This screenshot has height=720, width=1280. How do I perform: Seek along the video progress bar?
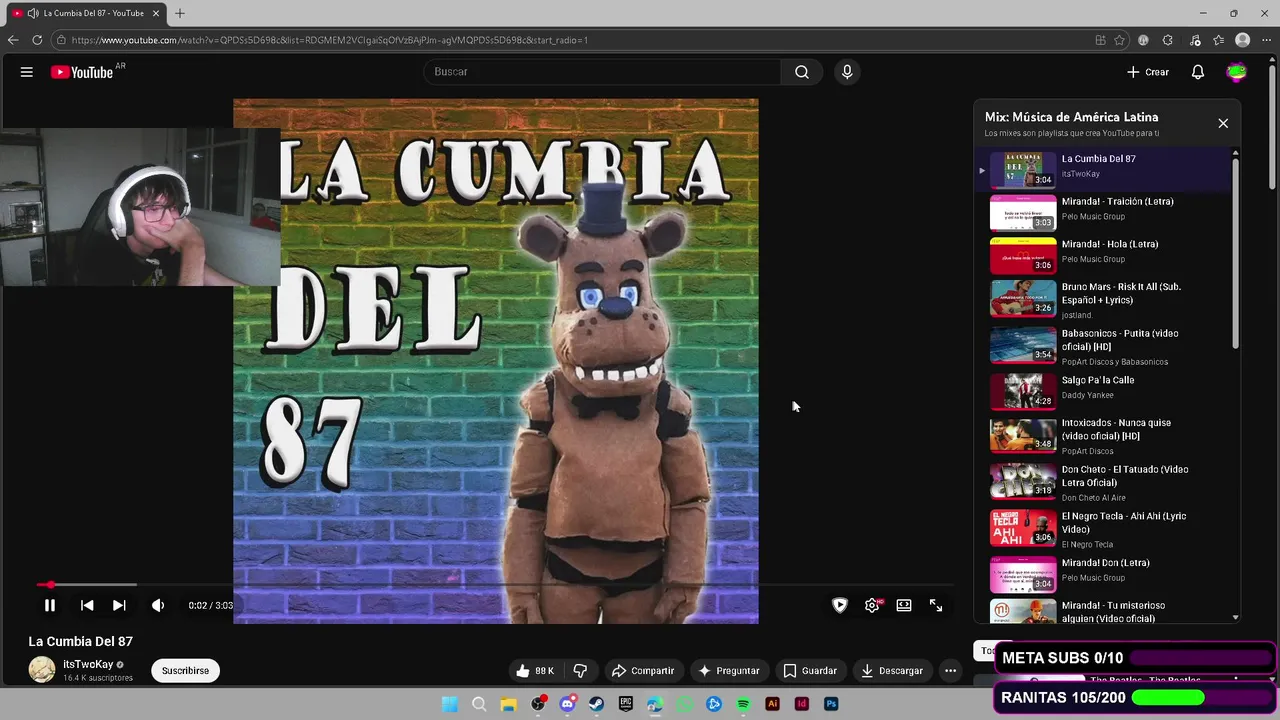tap(496, 585)
